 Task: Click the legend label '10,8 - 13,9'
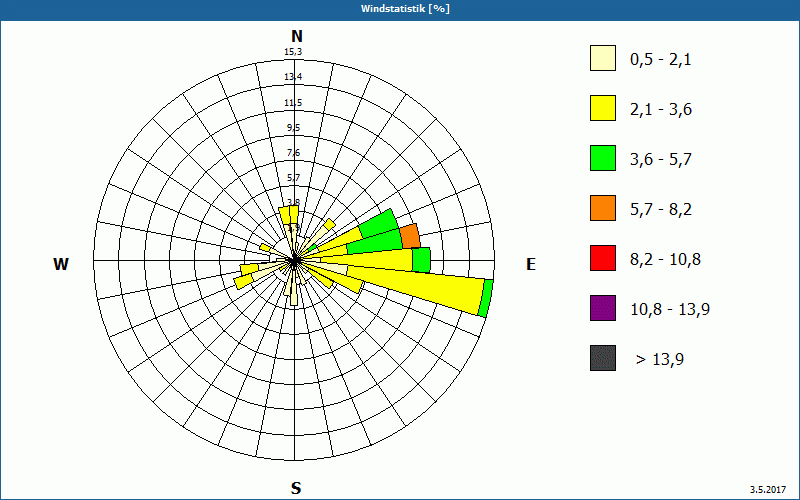click(670, 310)
